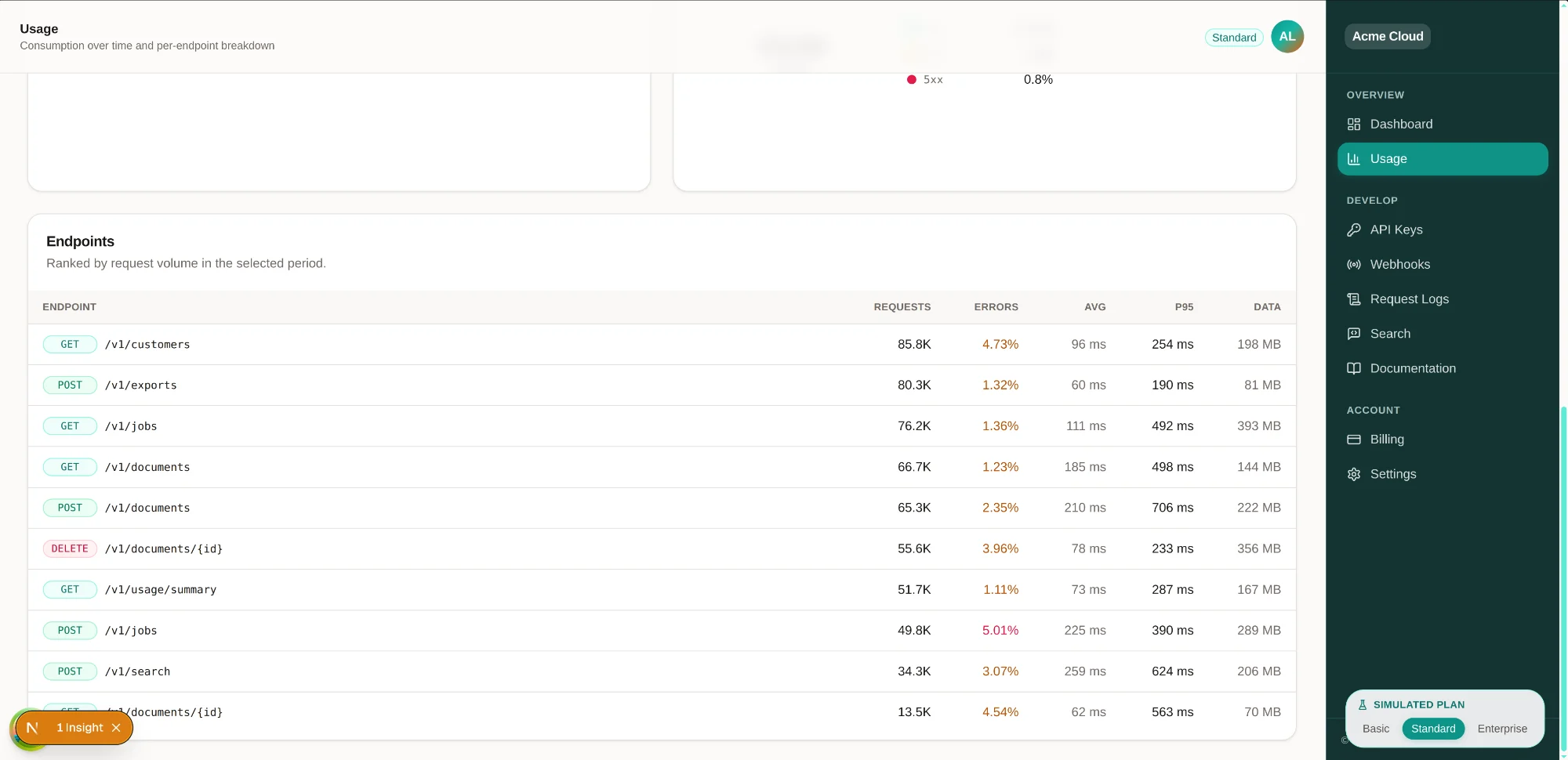Click the red 5xx legend dot
This screenshot has width=1568, height=760.
(911, 79)
